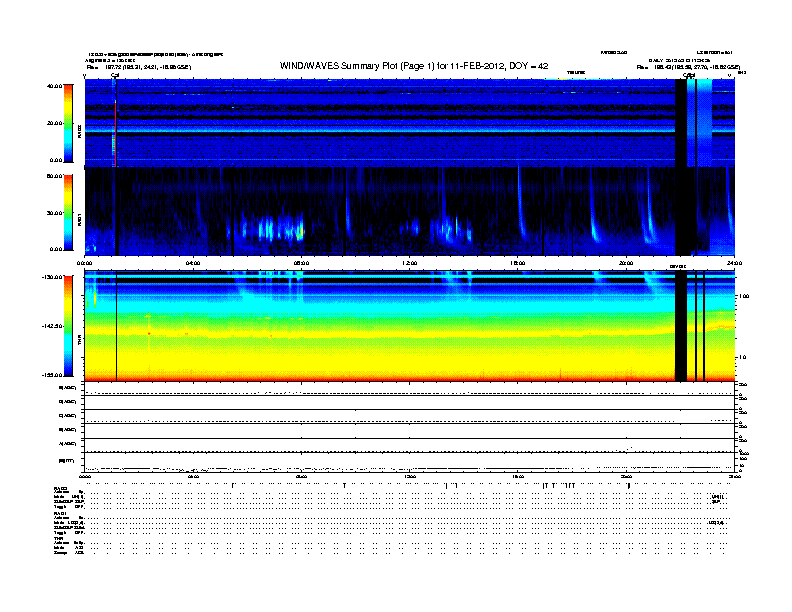Select the -155.00 label on TNR scale
792x612 pixels.
52,375
